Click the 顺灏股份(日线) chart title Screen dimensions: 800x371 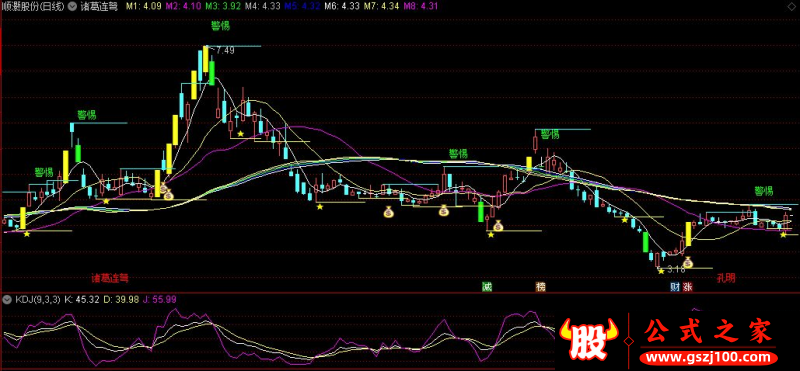click(33, 7)
